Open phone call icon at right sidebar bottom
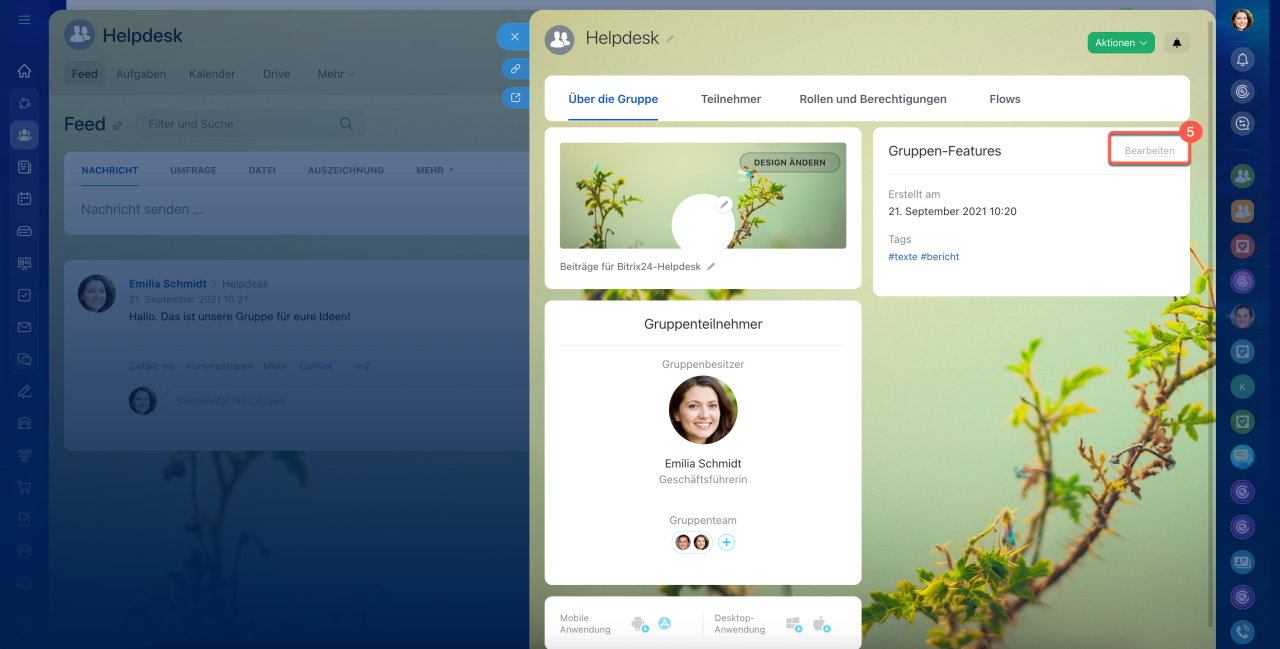 [x=1242, y=632]
